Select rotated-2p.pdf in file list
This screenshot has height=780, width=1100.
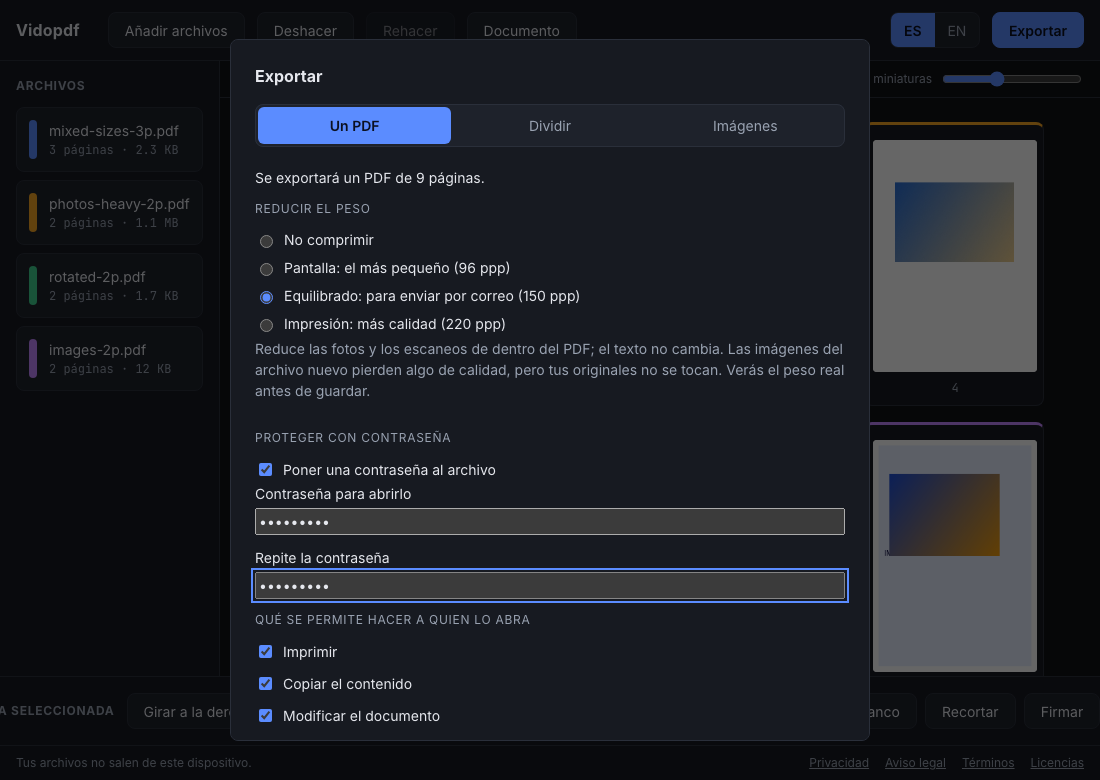click(109, 285)
